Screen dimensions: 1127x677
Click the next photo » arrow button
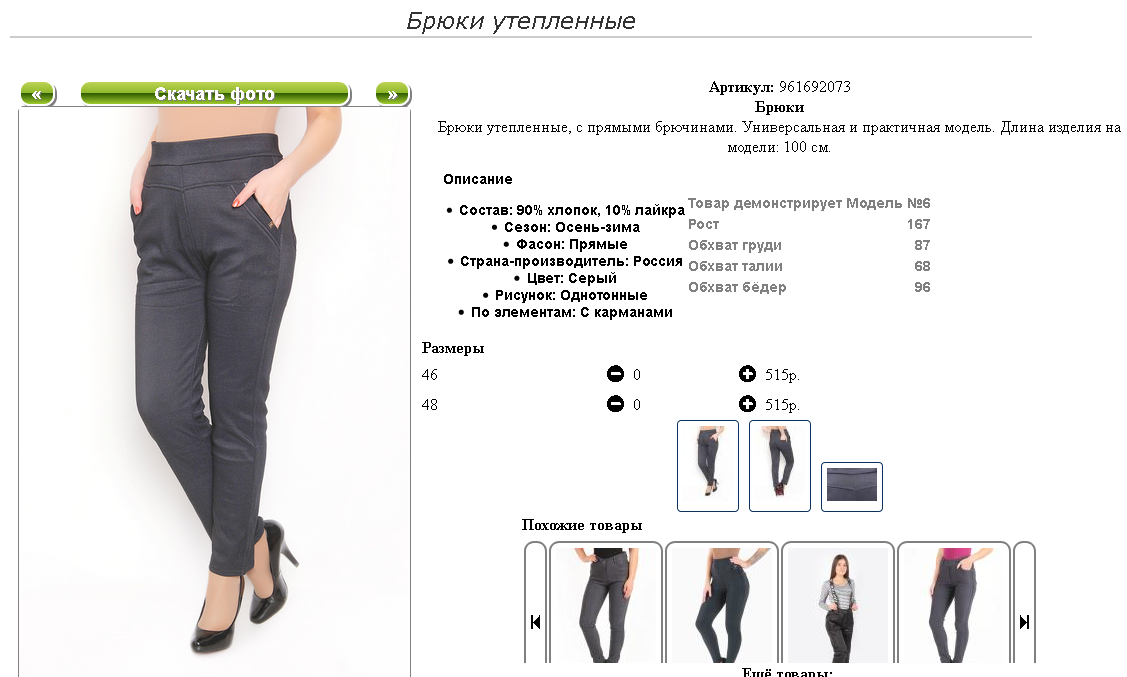tap(392, 93)
